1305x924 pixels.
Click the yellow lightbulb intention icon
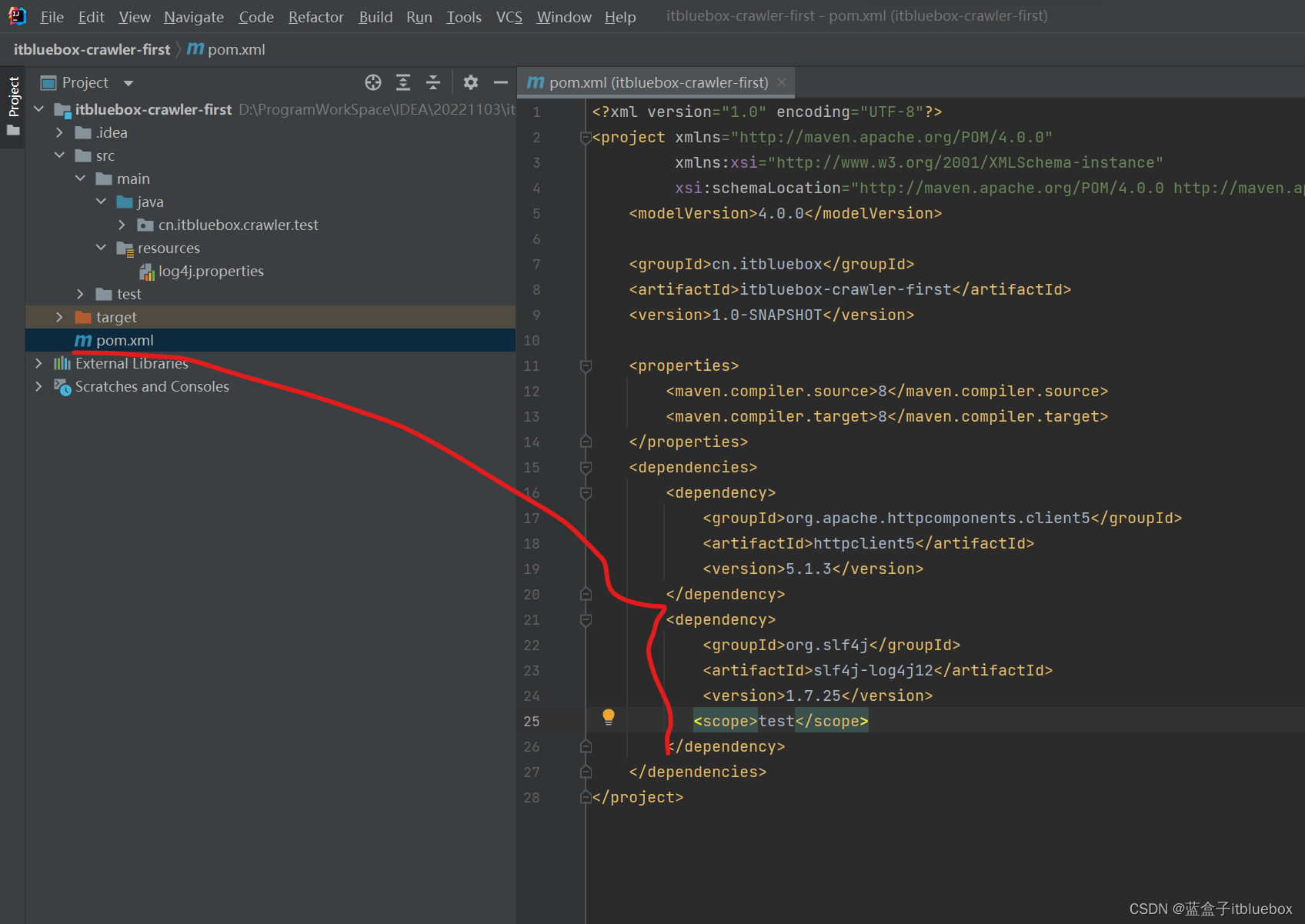[x=609, y=718]
